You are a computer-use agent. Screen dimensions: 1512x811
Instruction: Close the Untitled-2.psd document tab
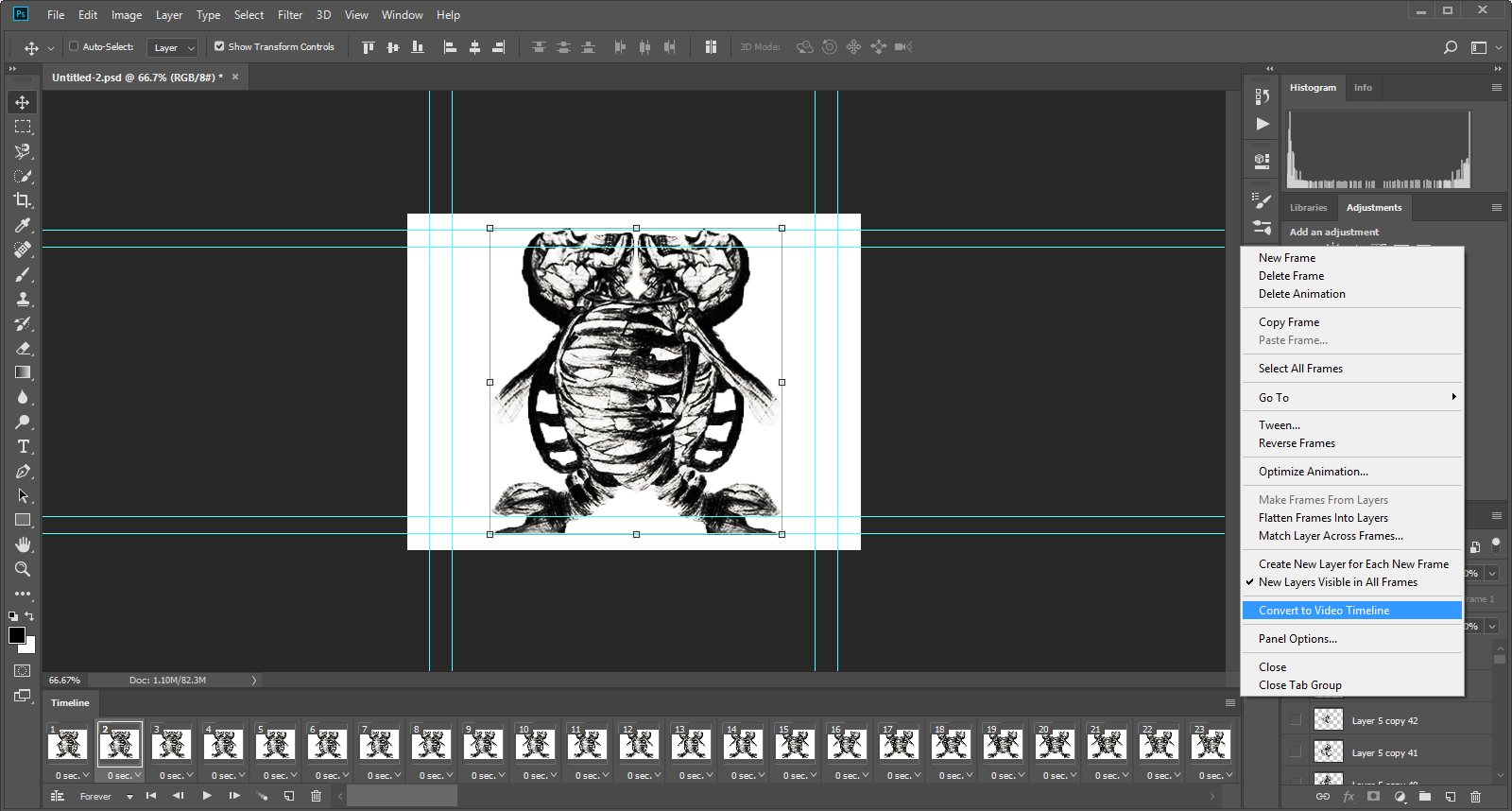pos(235,78)
